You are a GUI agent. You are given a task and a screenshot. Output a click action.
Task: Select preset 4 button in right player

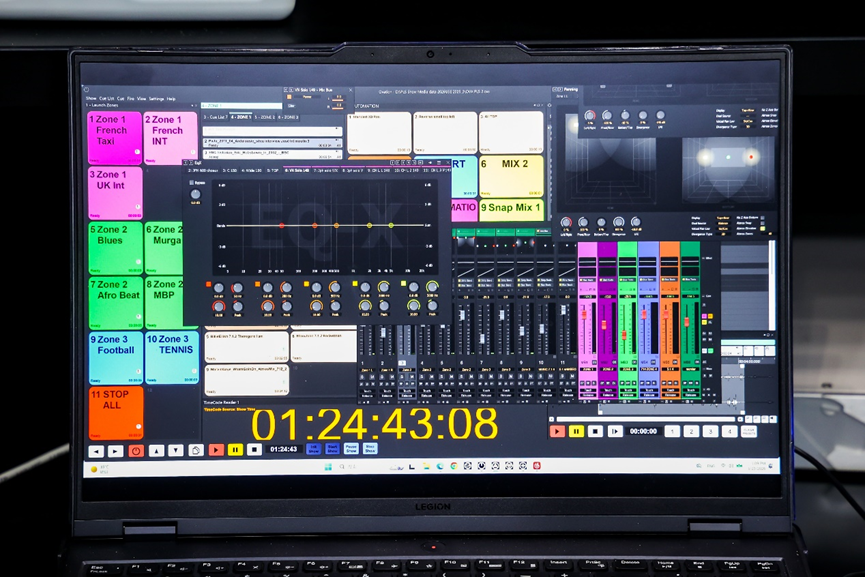[x=729, y=431]
